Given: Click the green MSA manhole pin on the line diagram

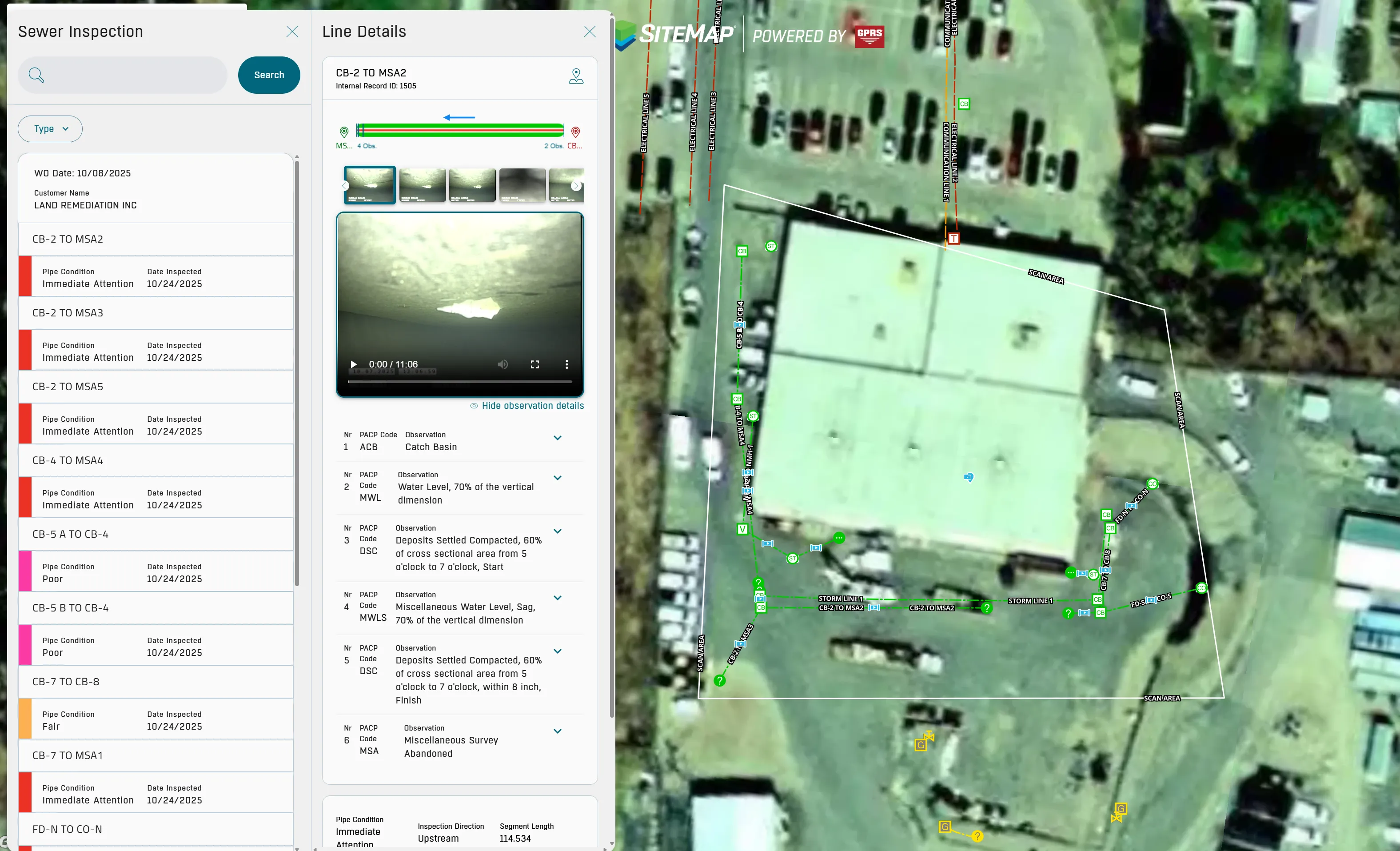Looking at the screenshot, I should coord(344,132).
